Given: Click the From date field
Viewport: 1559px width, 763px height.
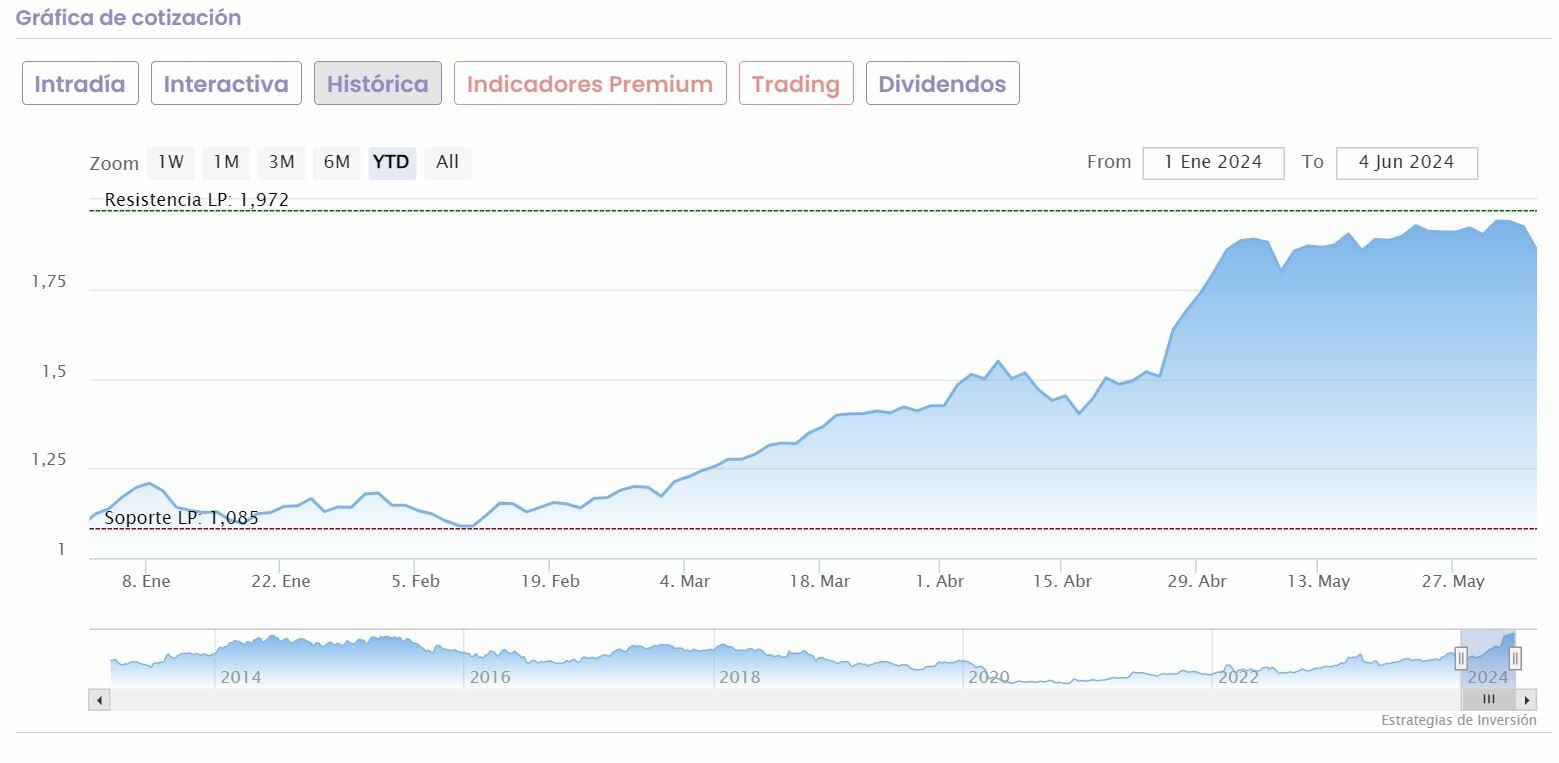Looking at the screenshot, I should [1213, 162].
